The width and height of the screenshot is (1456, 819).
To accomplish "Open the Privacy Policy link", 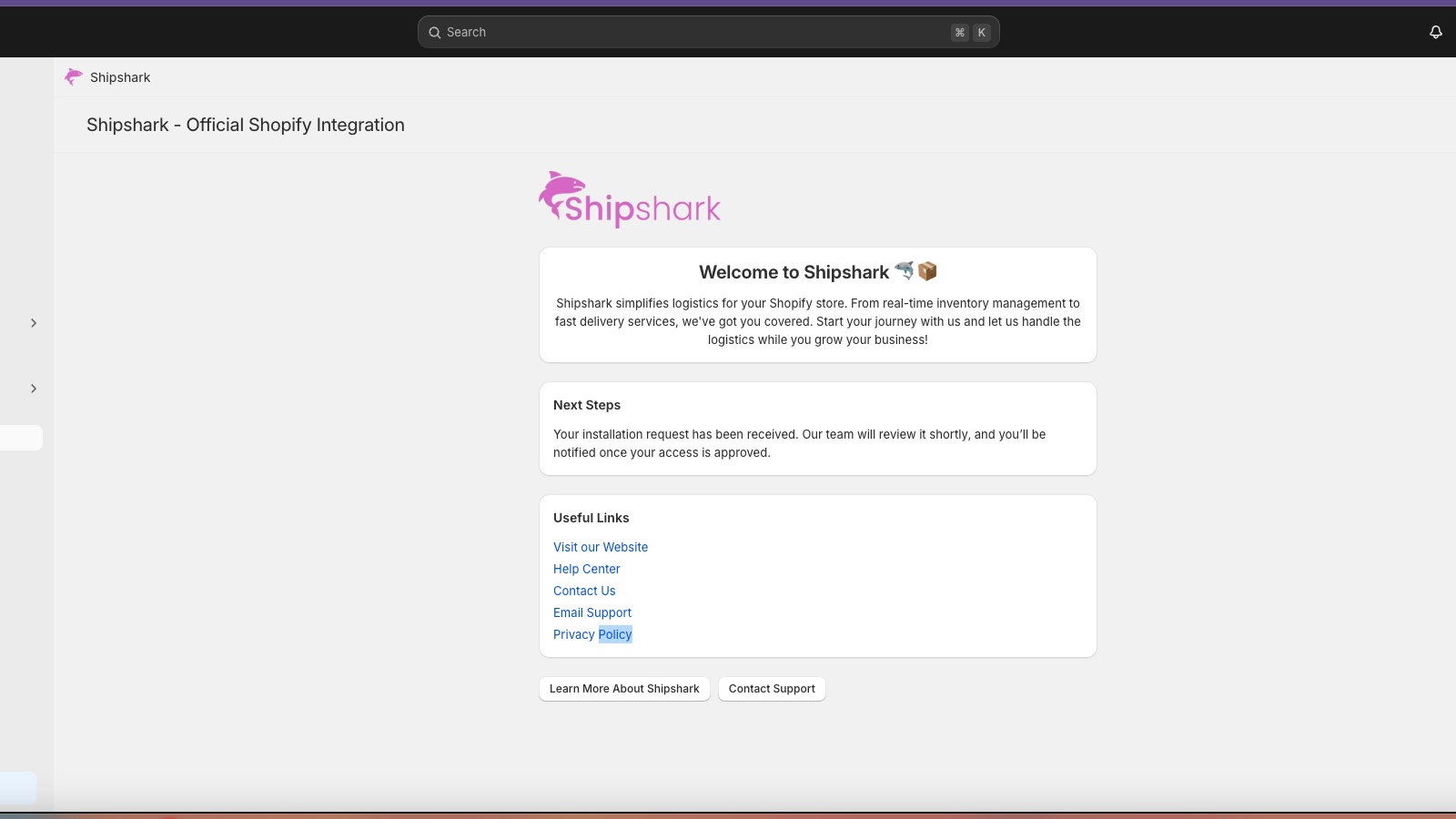I will click(592, 634).
